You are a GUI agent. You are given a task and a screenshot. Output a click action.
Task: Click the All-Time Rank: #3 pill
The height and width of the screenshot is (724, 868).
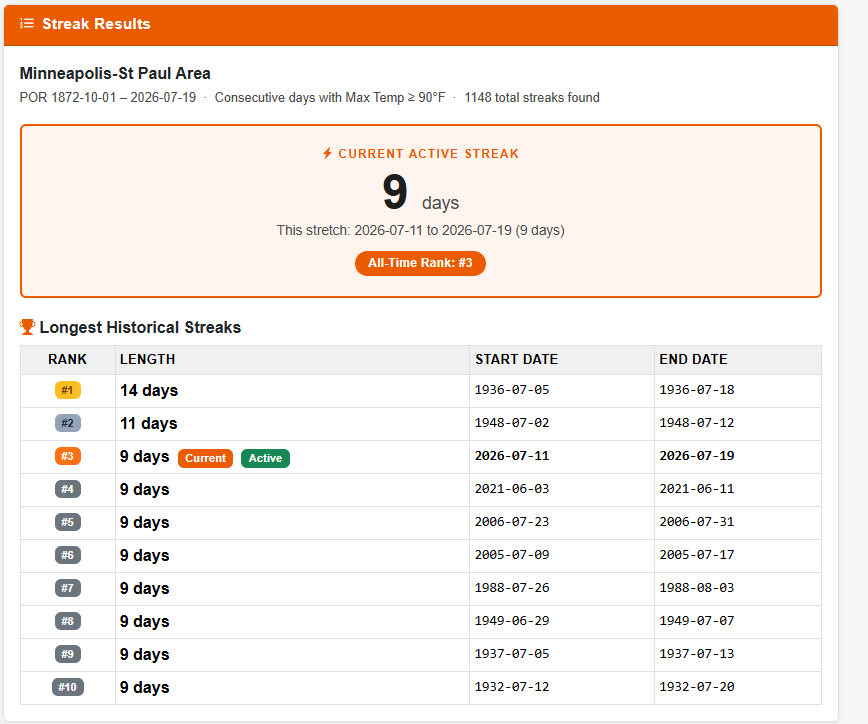(420, 263)
